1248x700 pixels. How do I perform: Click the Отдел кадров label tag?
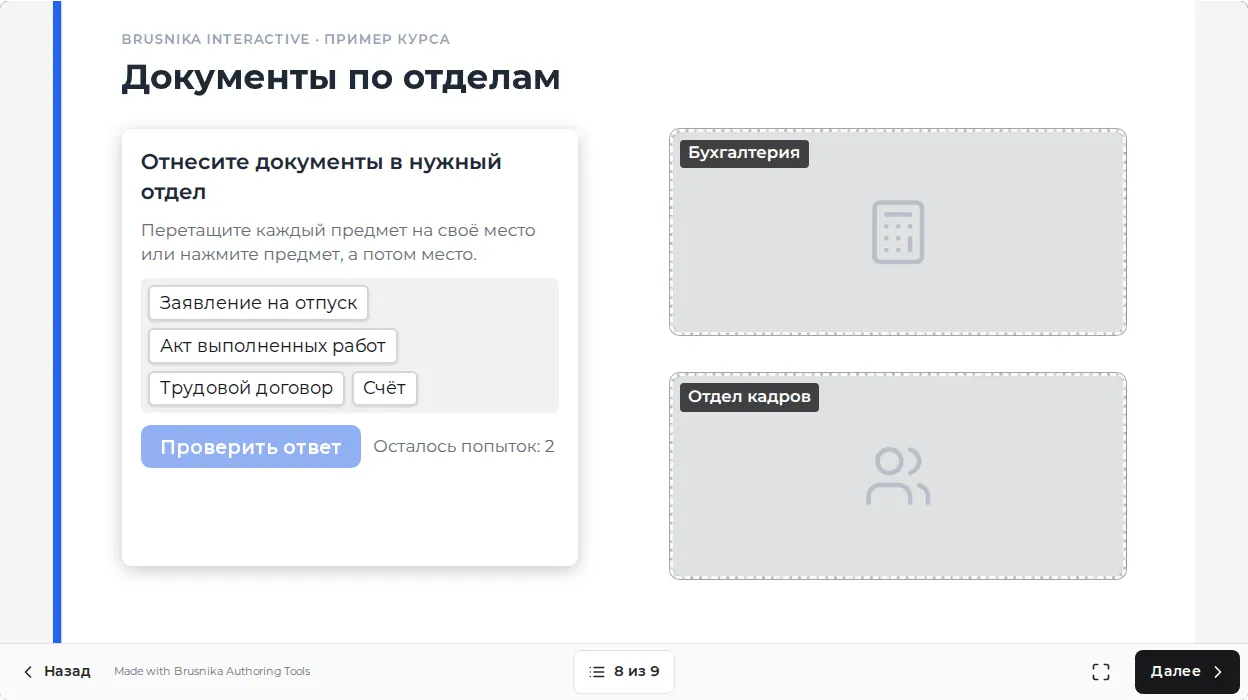click(749, 397)
